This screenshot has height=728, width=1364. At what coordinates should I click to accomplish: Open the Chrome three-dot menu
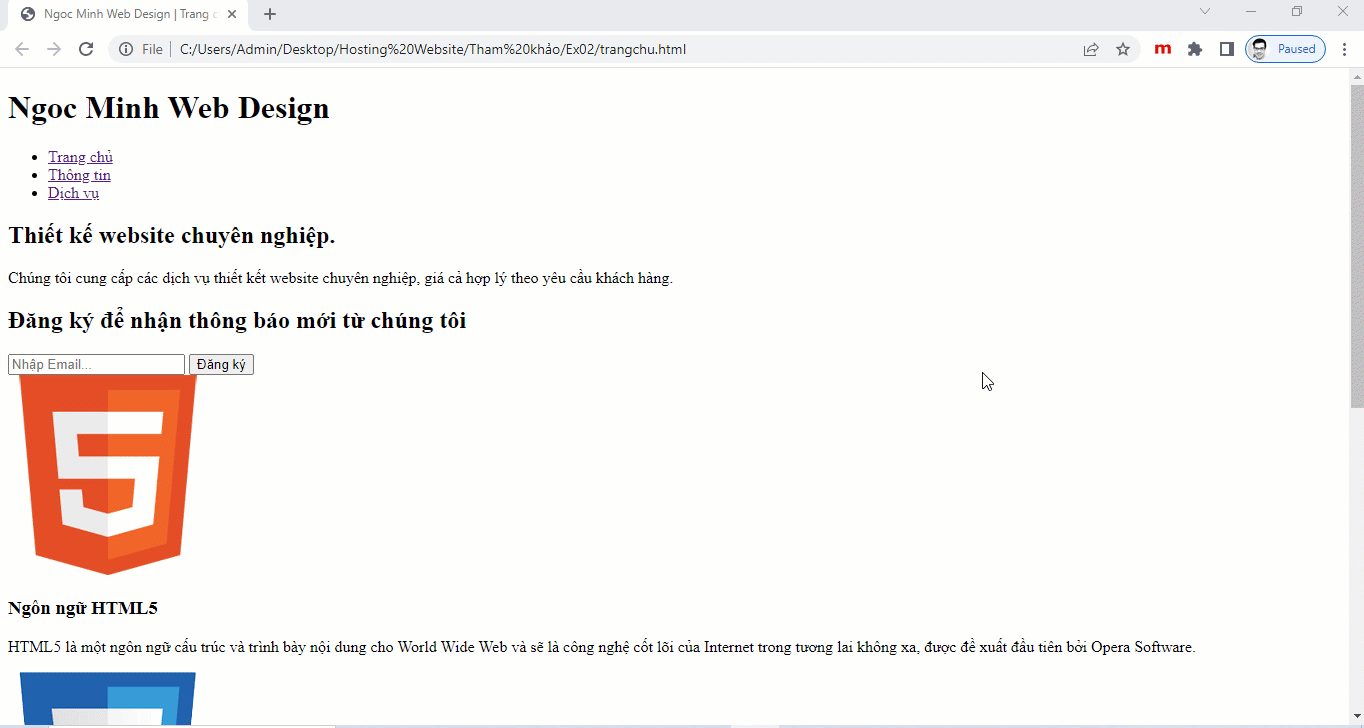tap(1345, 49)
